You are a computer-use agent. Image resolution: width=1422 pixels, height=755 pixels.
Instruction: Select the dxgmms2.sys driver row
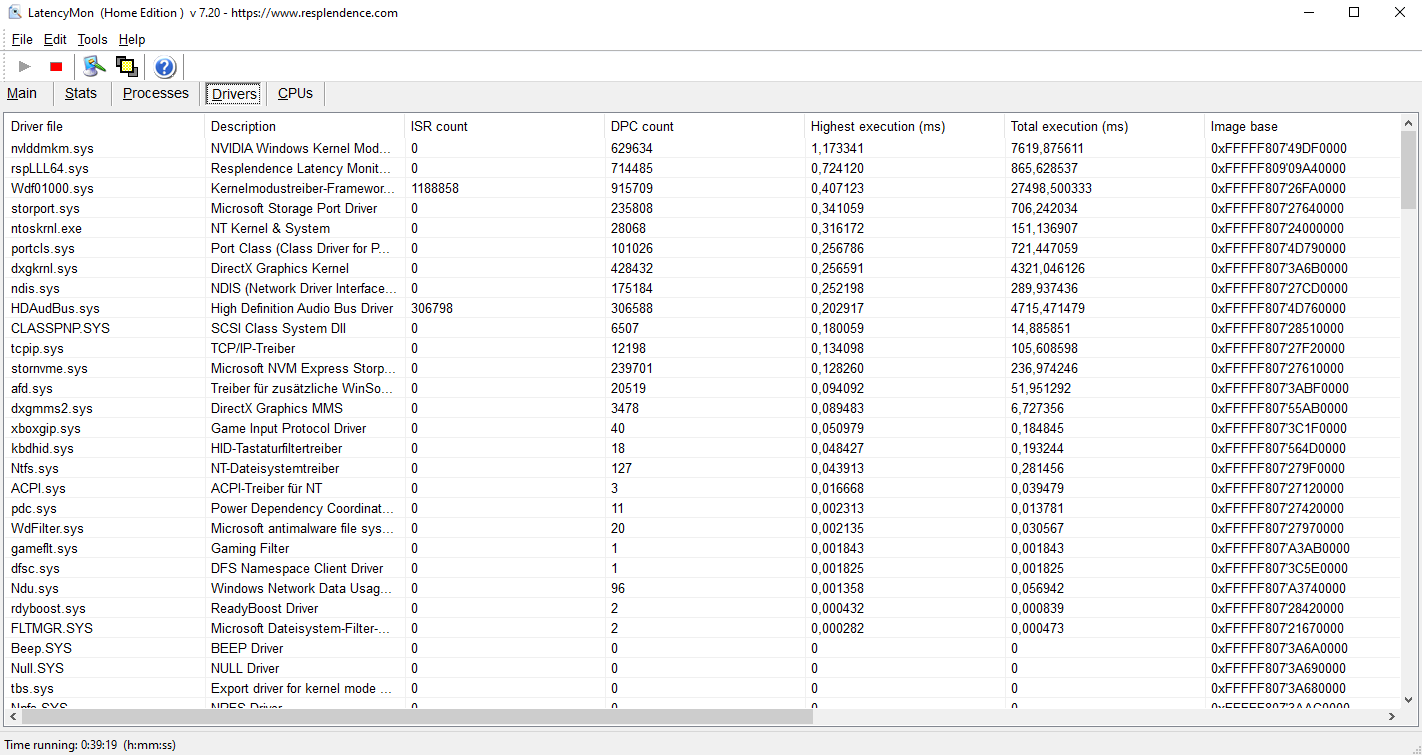pyautogui.click(x=702, y=408)
